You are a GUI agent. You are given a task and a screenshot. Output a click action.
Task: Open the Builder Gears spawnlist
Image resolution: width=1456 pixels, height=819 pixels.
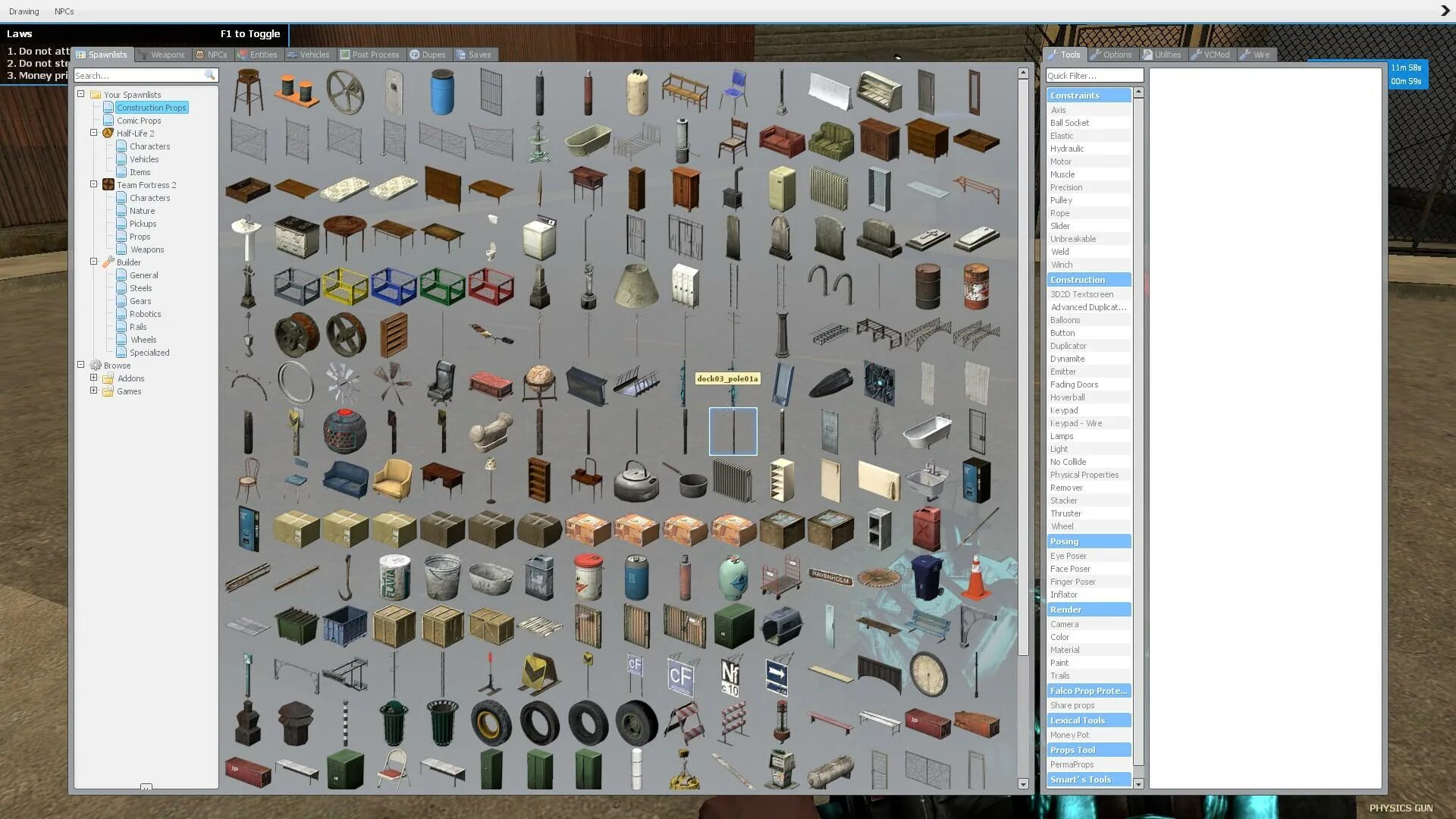140,301
